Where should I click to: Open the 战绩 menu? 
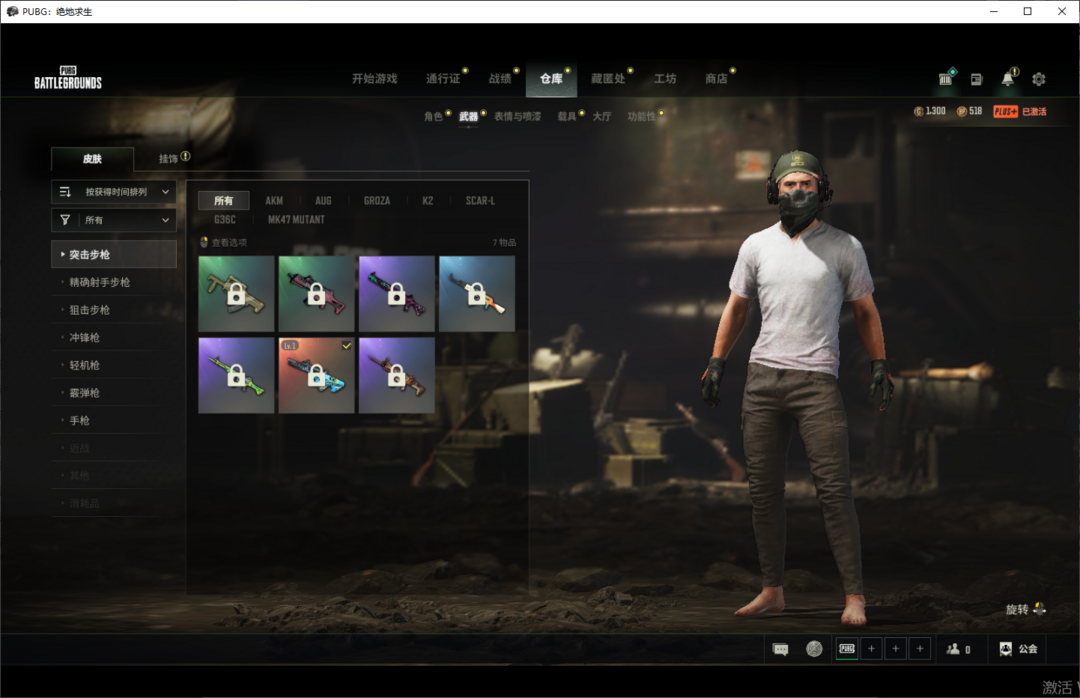(x=501, y=79)
